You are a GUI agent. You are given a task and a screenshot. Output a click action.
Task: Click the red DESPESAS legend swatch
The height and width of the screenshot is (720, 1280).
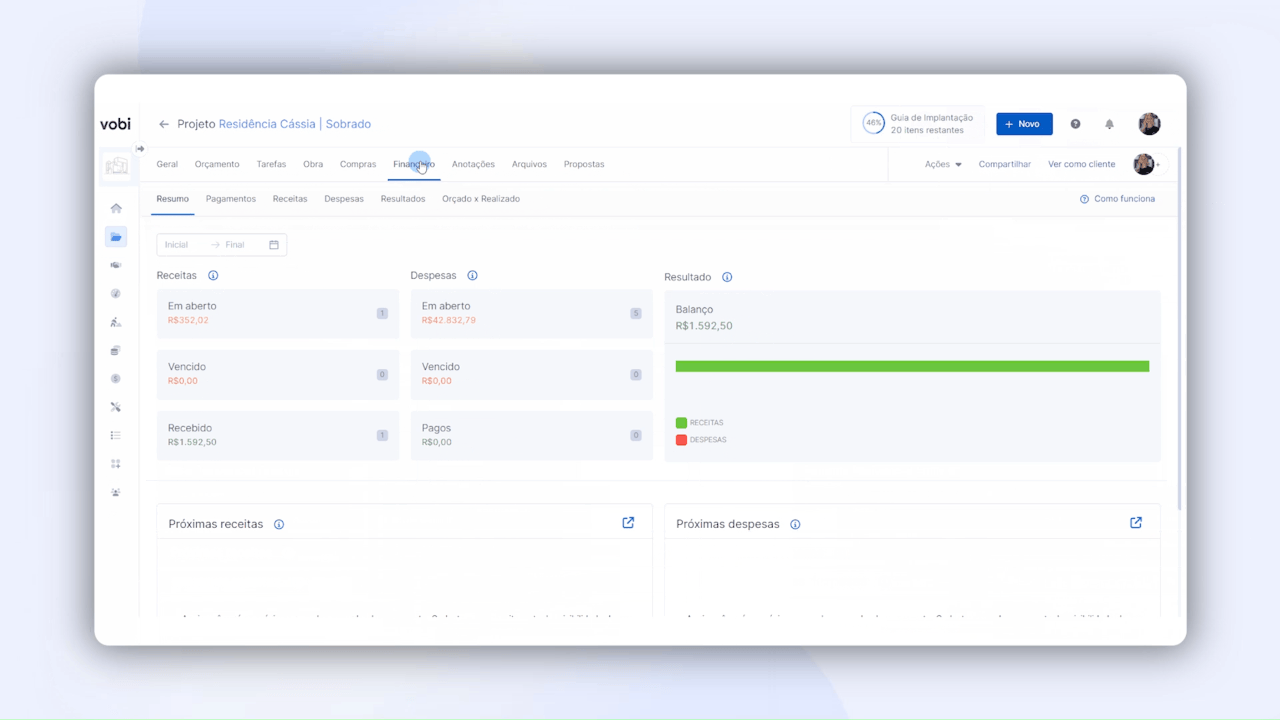coord(682,440)
